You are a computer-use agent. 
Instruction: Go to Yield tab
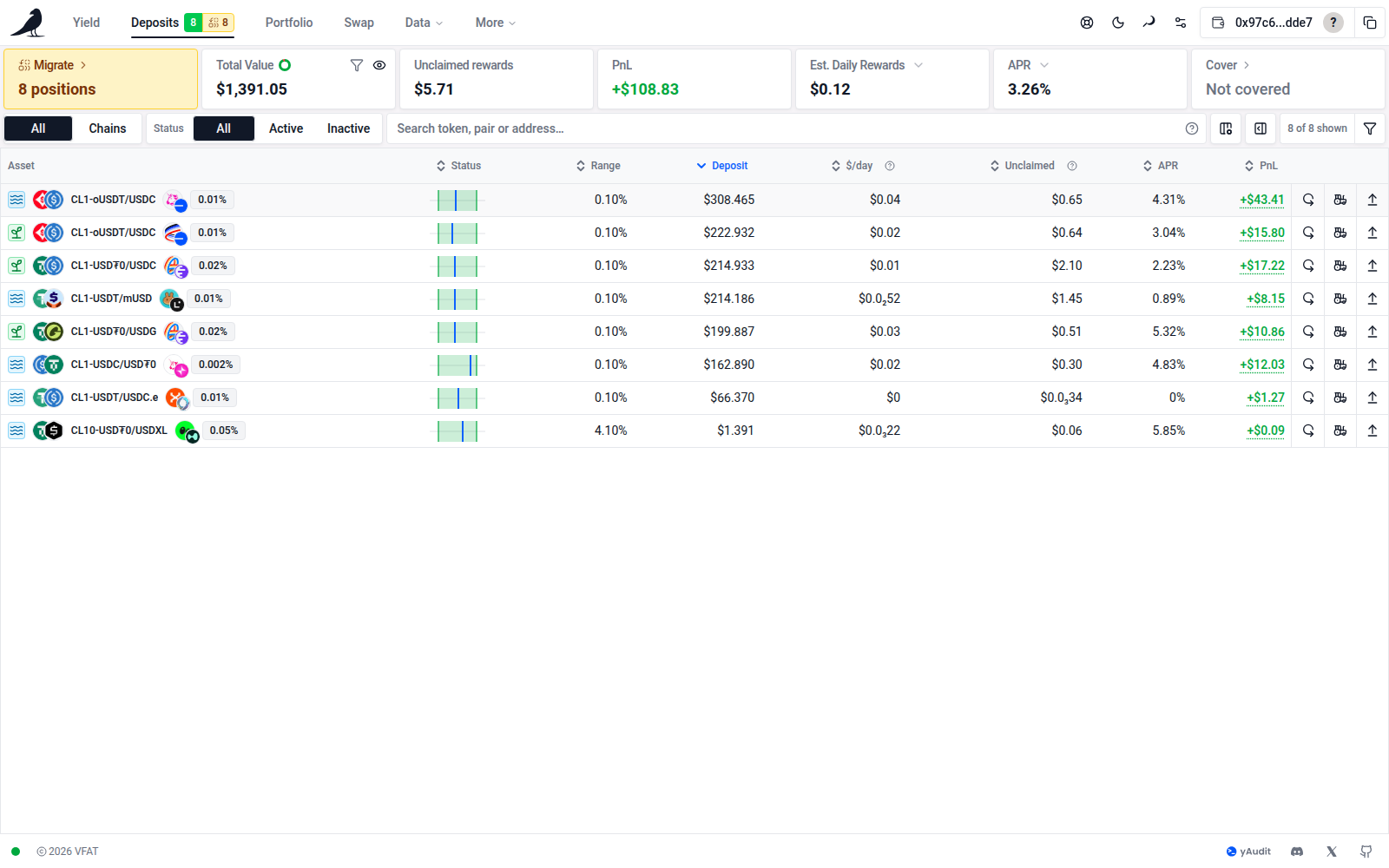(x=86, y=23)
